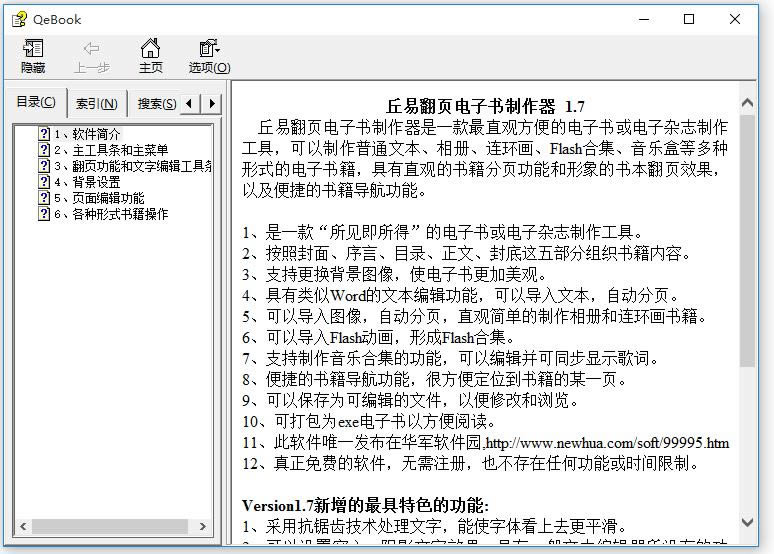The image size is (774, 554).
Task: Click the heading Version1.7新增的最具特色的功能
Action: (x=365, y=506)
